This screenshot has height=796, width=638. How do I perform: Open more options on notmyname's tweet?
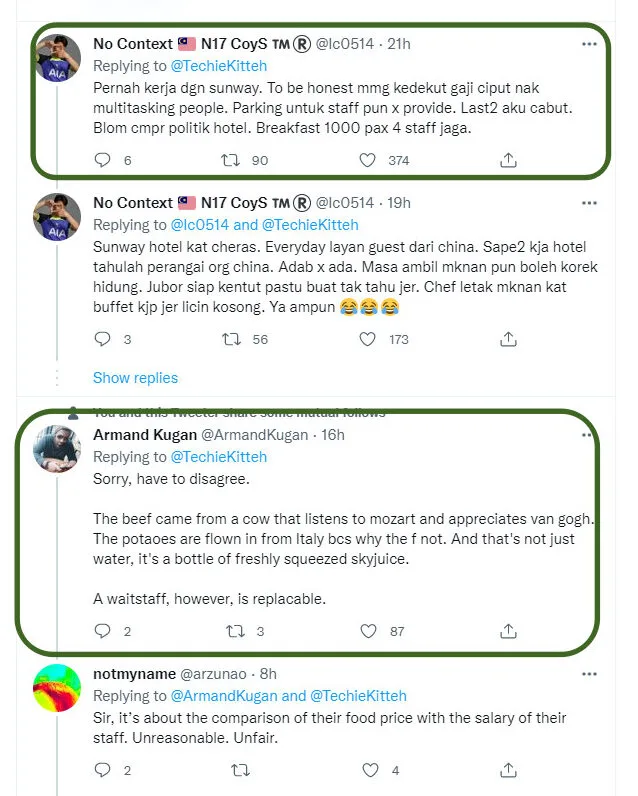(590, 674)
